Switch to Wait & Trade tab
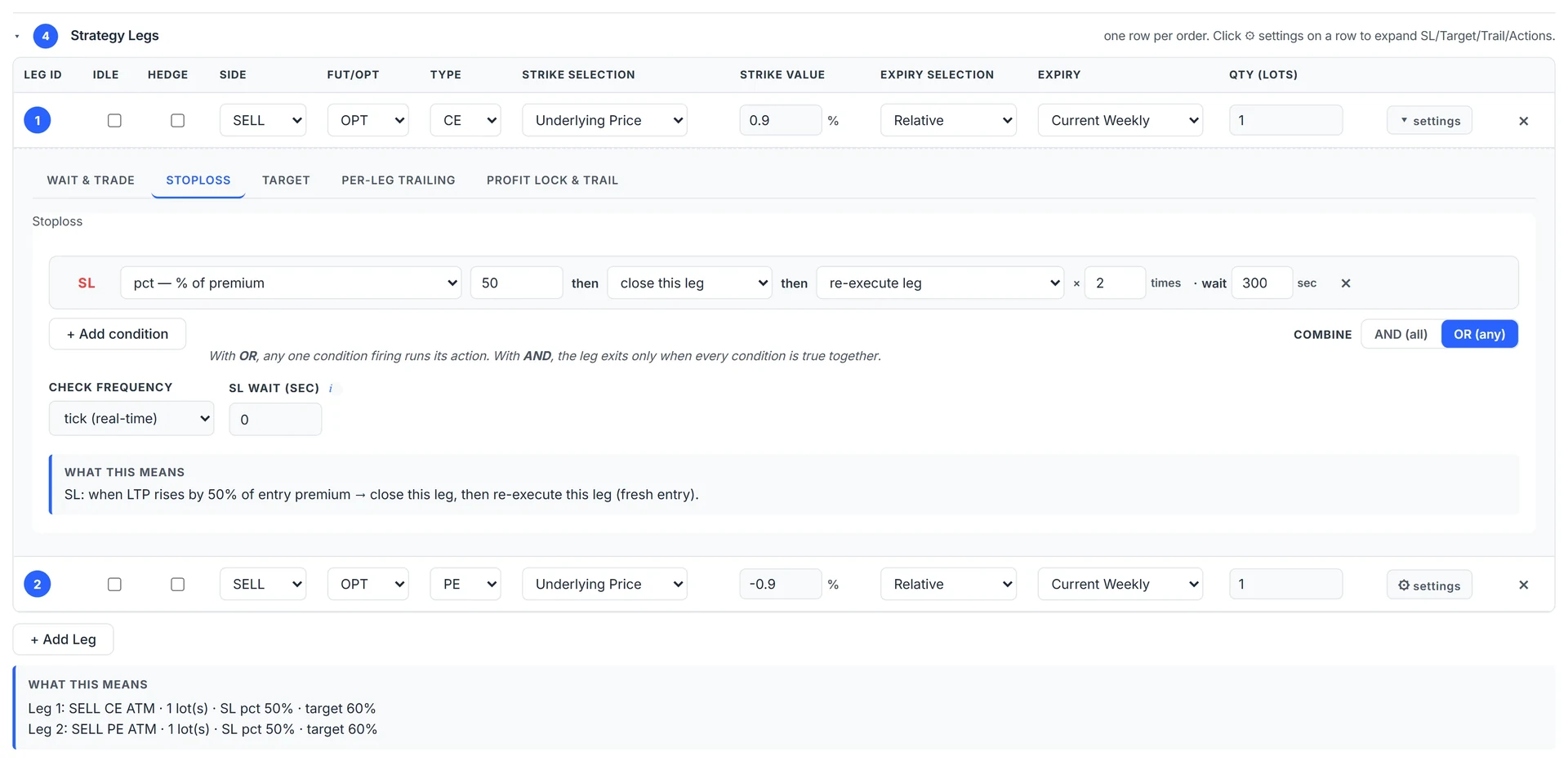The height and width of the screenshot is (761, 1568). coord(91,180)
